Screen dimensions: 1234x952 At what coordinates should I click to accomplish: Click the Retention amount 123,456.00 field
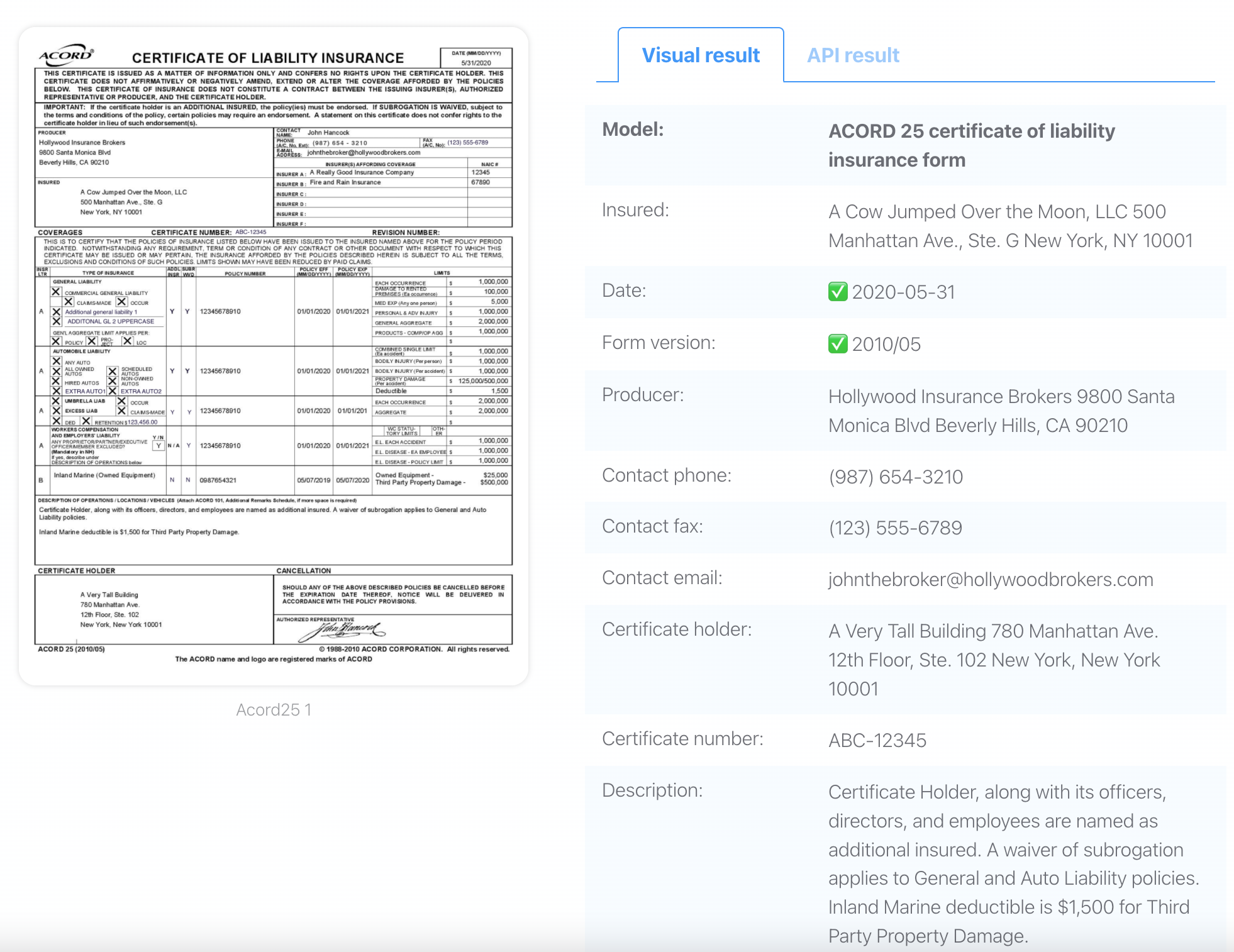[x=142, y=422]
